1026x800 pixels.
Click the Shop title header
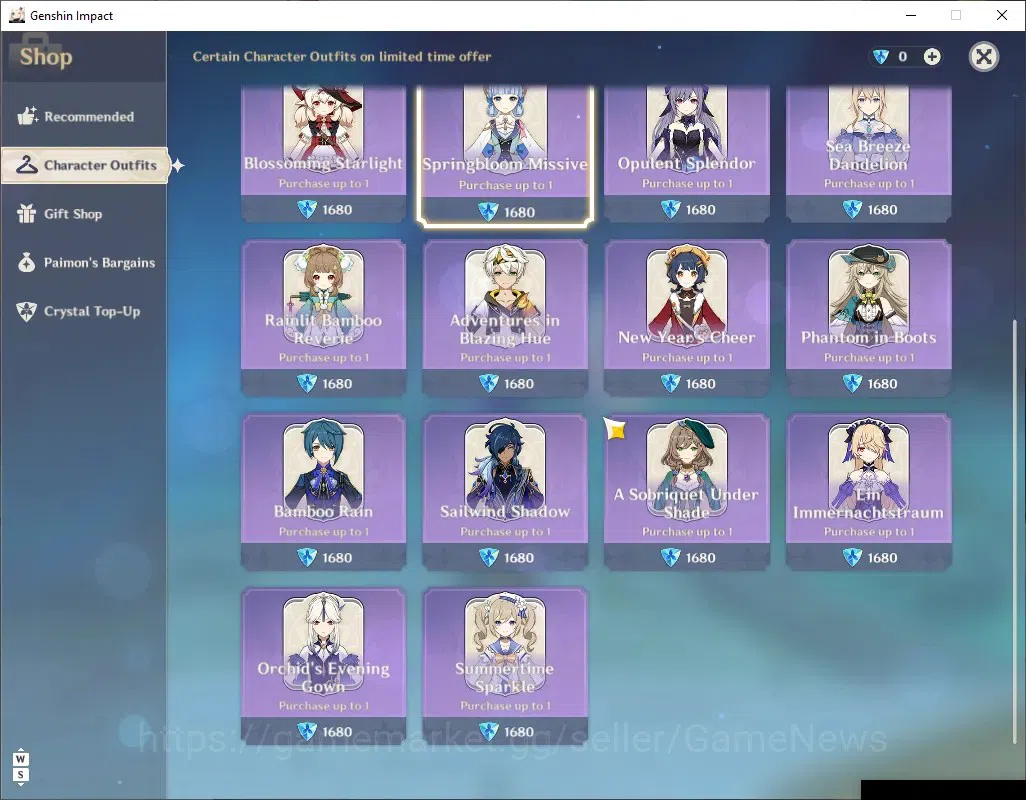pos(46,57)
